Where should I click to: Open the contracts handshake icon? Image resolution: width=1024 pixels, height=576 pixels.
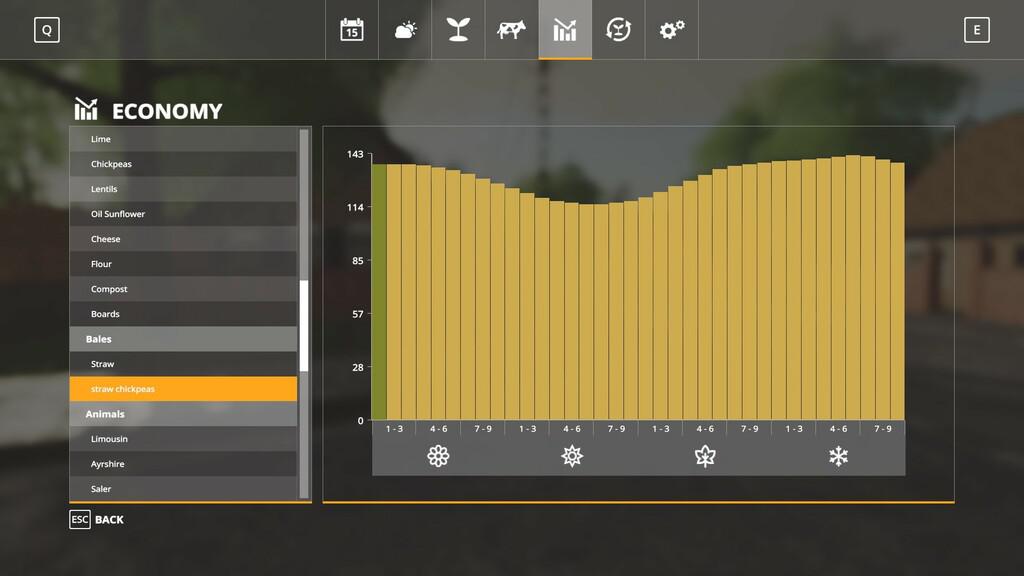point(618,30)
